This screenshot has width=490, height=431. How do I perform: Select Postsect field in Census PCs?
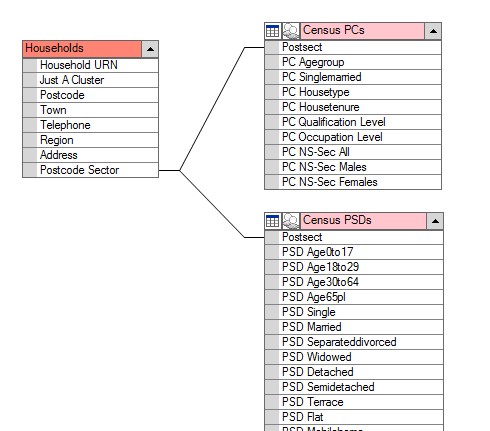pos(353,47)
